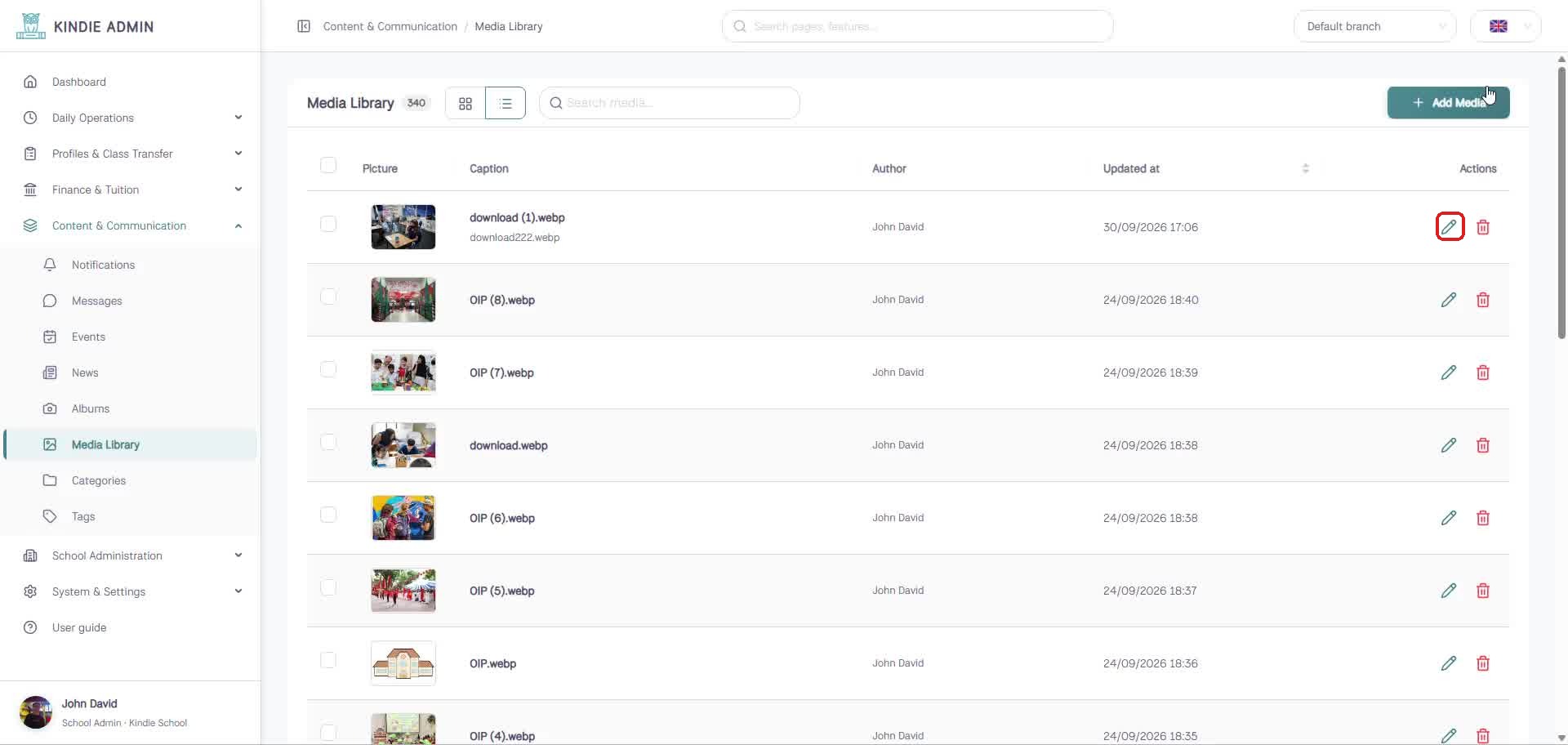
Task: Collapse the Content & Communication section
Action: point(131,225)
